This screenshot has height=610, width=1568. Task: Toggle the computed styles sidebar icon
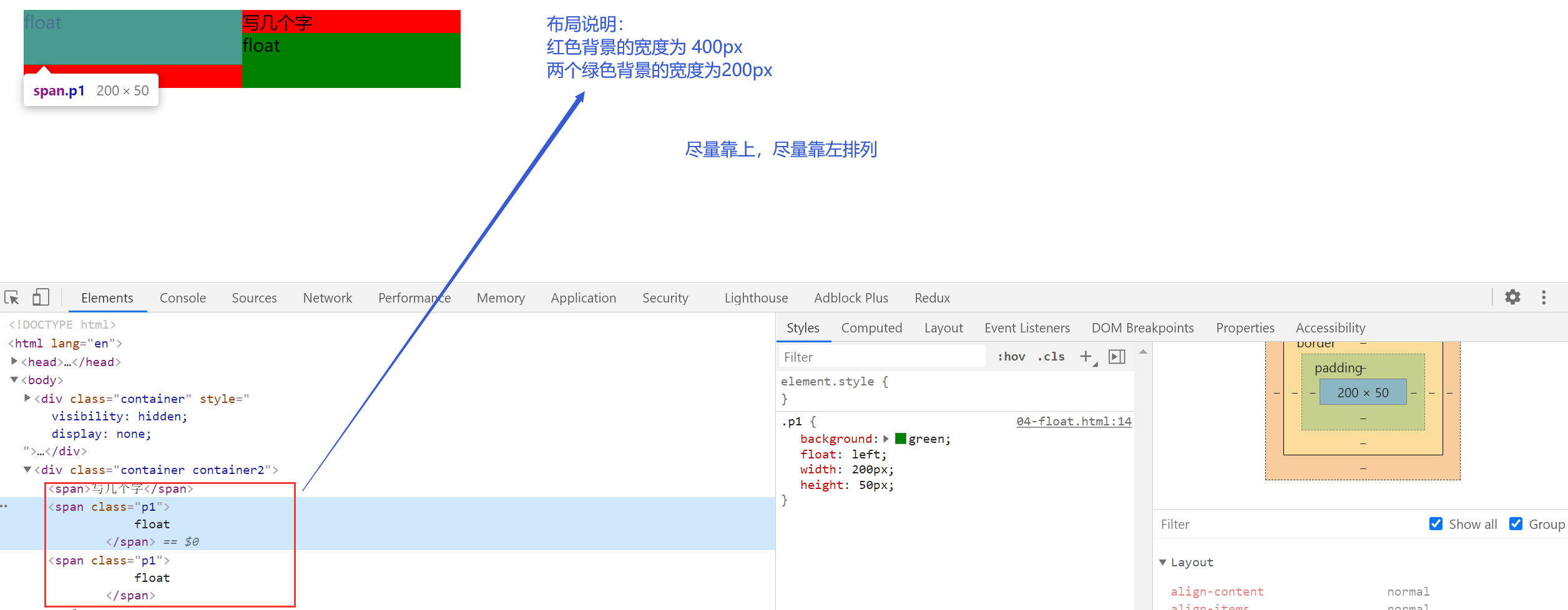pos(1117,357)
